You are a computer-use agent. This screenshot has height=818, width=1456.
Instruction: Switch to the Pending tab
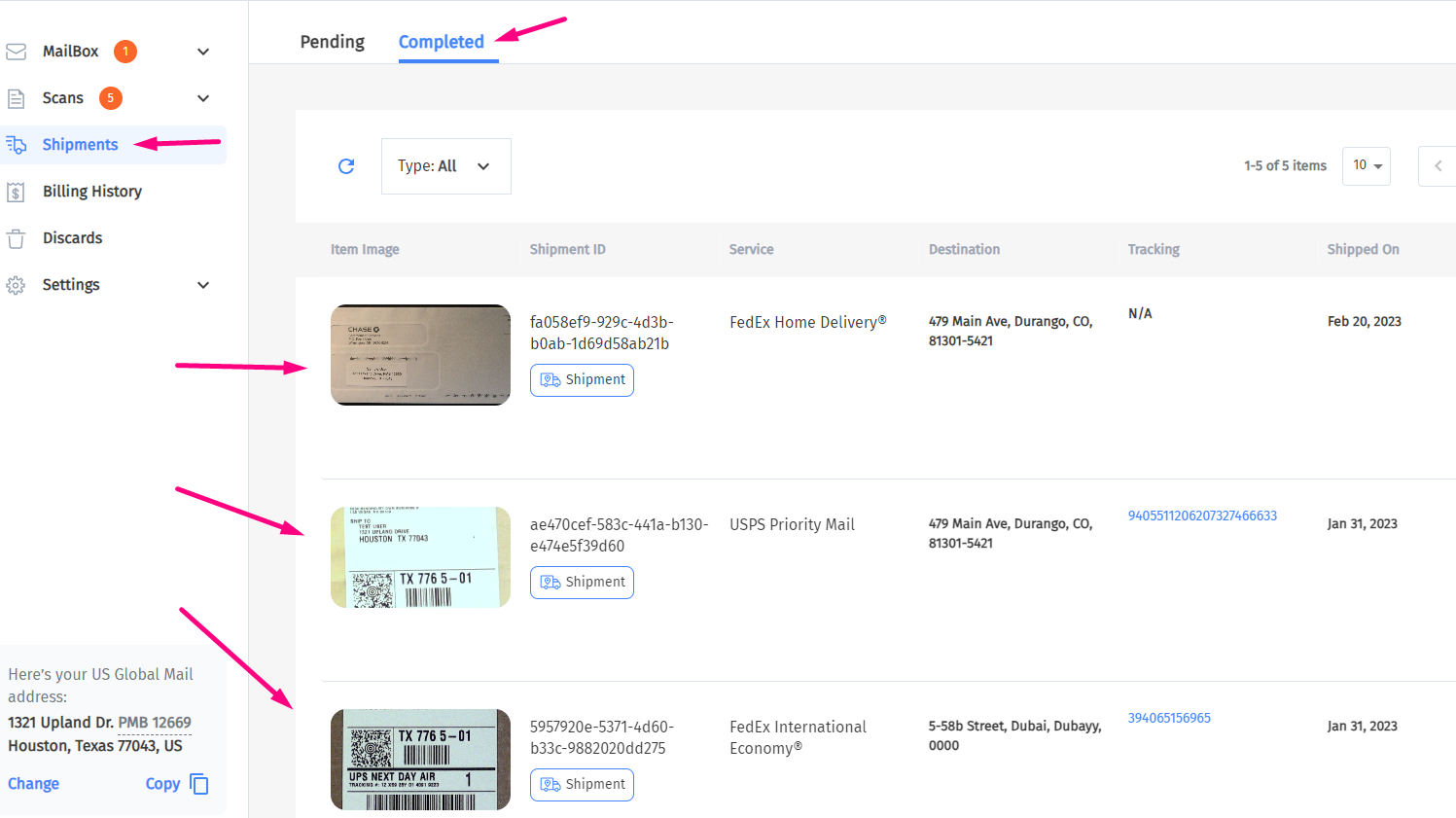(x=332, y=42)
